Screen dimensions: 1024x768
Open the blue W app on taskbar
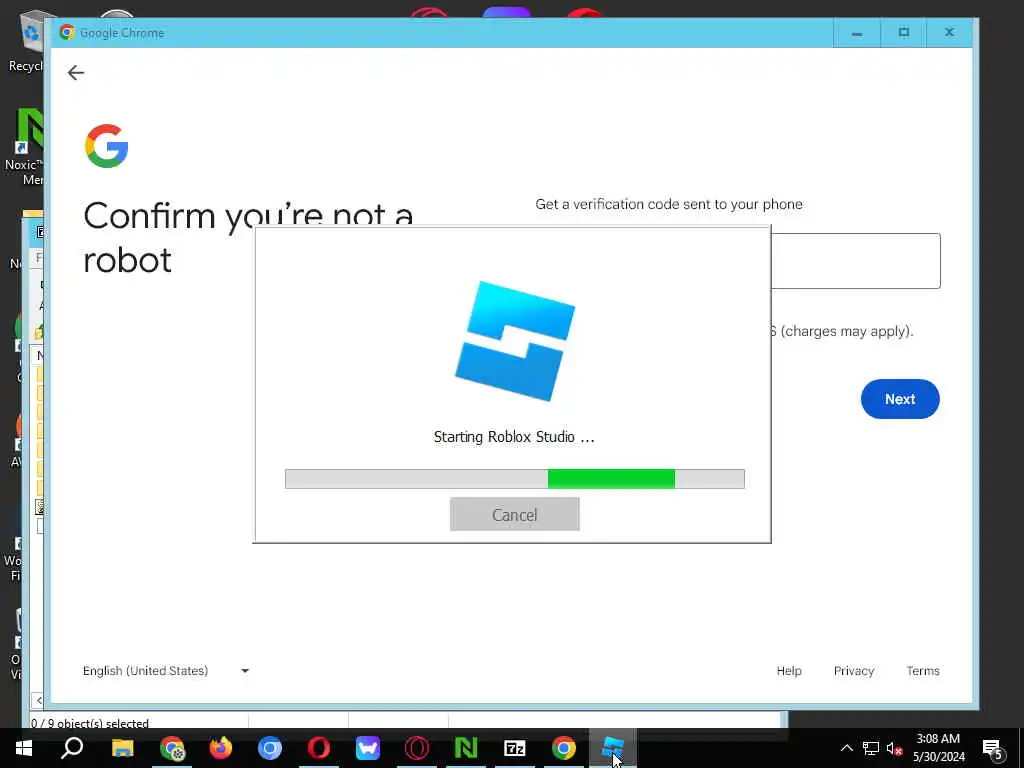click(368, 748)
